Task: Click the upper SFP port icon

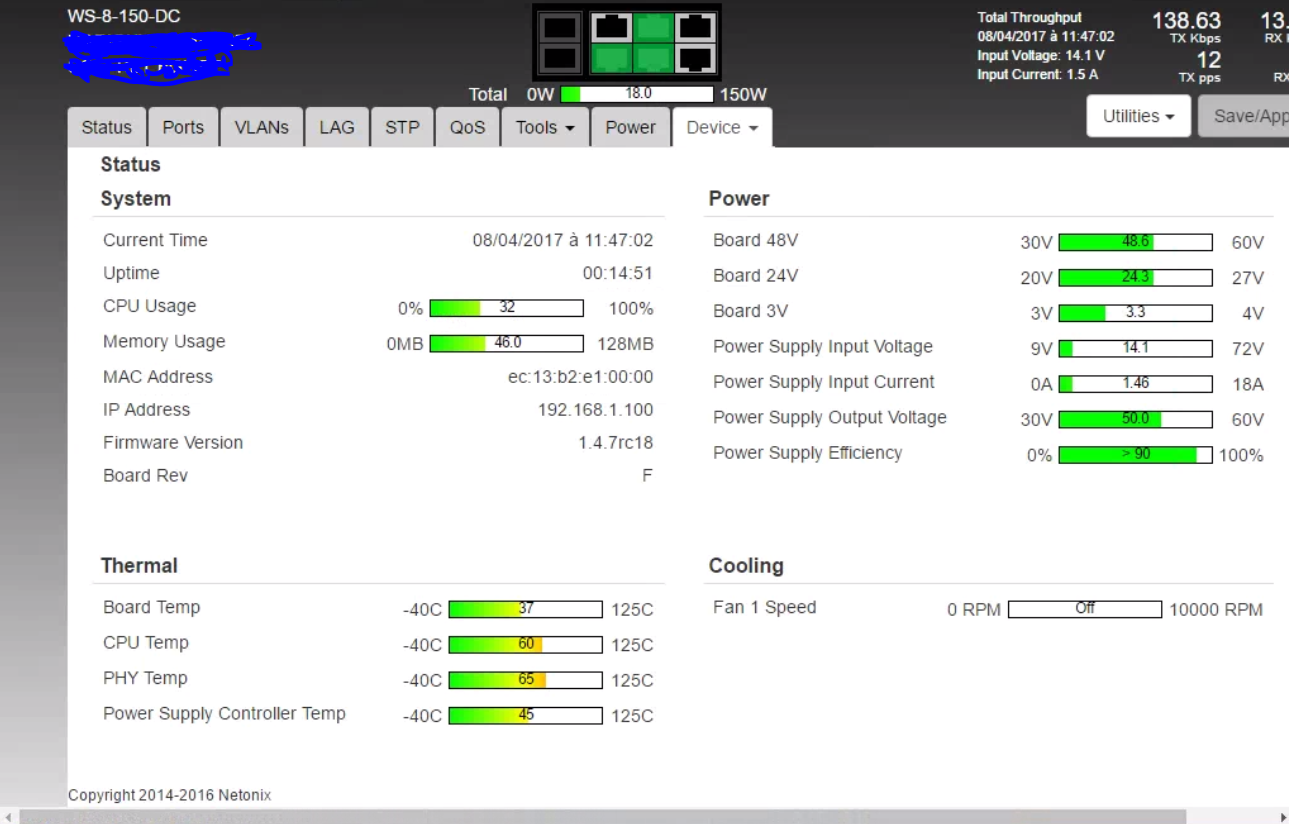Action: click(x=560, y=27)
